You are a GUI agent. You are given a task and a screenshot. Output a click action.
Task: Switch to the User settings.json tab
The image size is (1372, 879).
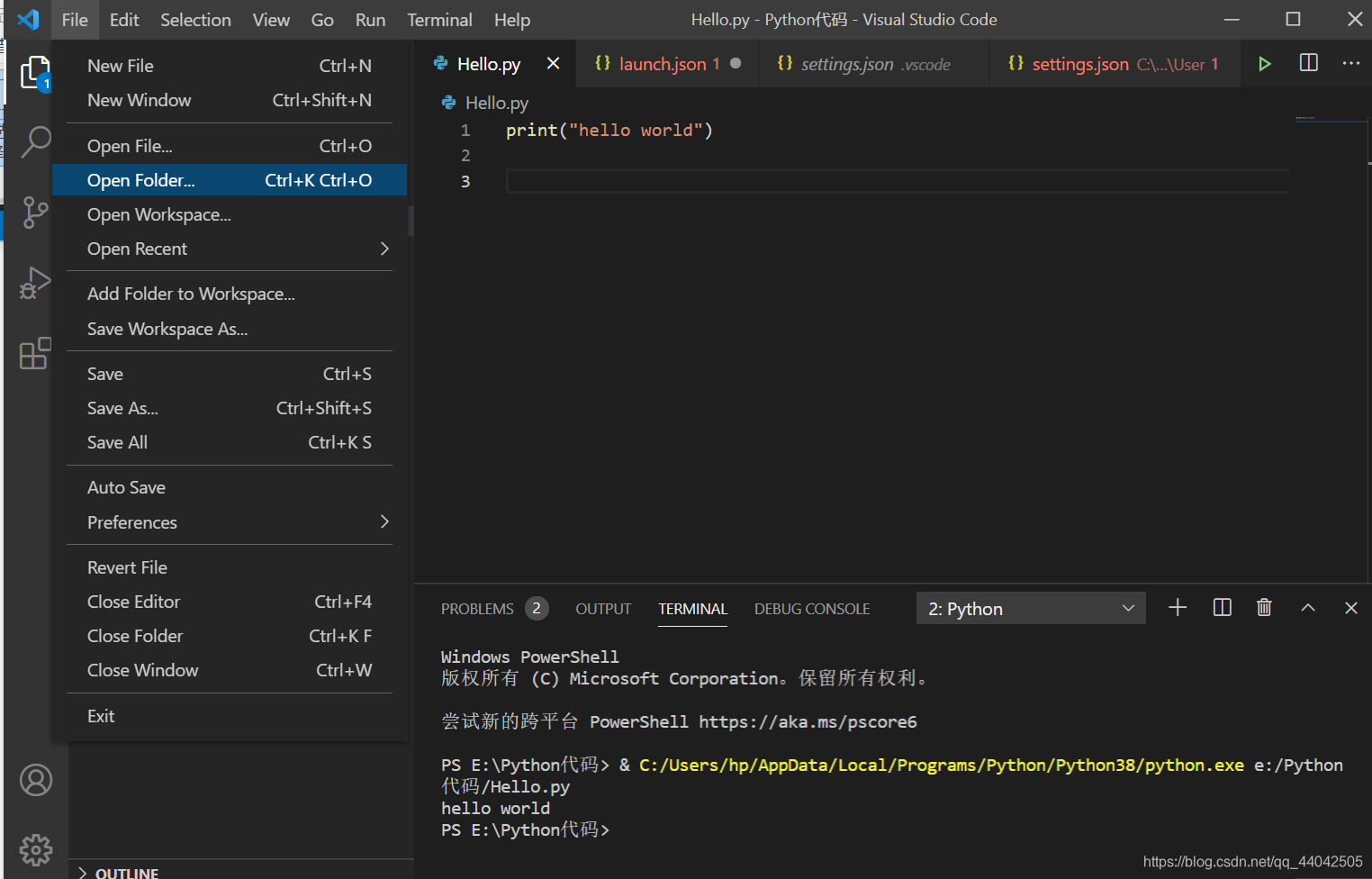point(1113,63)
